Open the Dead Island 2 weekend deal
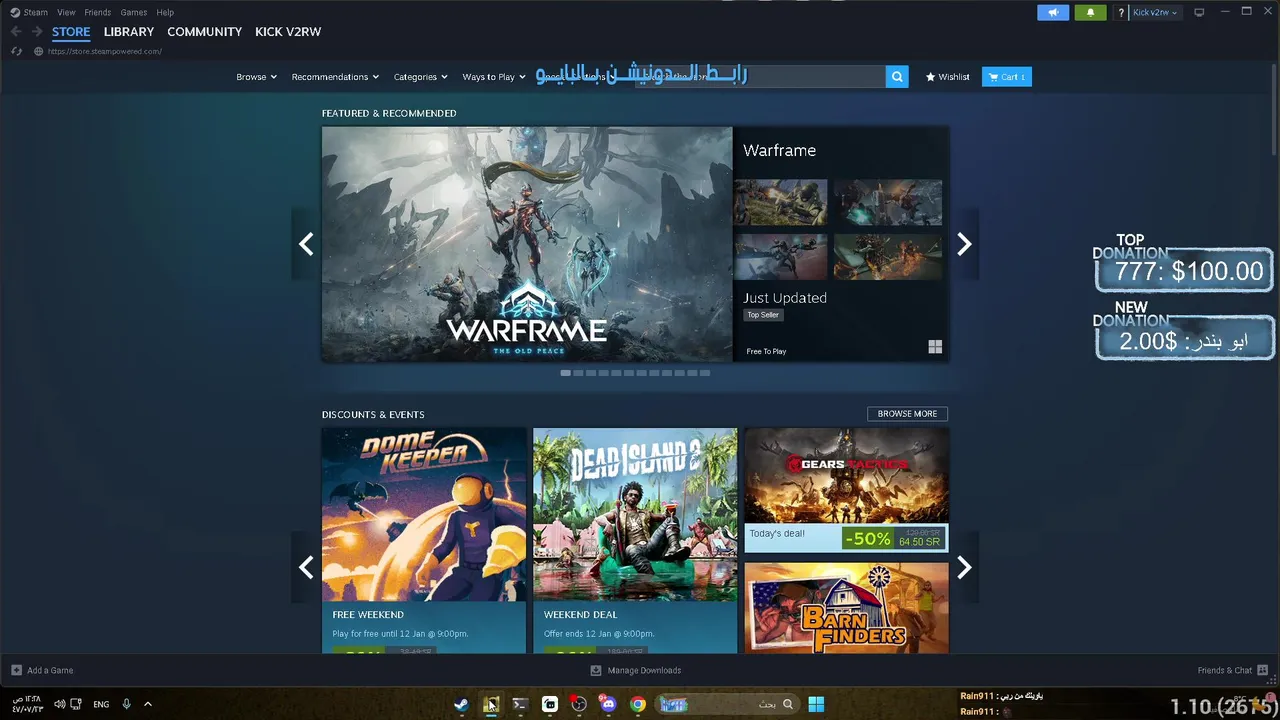The height and width of the screenshot is (720, 1280). [635, 540]
